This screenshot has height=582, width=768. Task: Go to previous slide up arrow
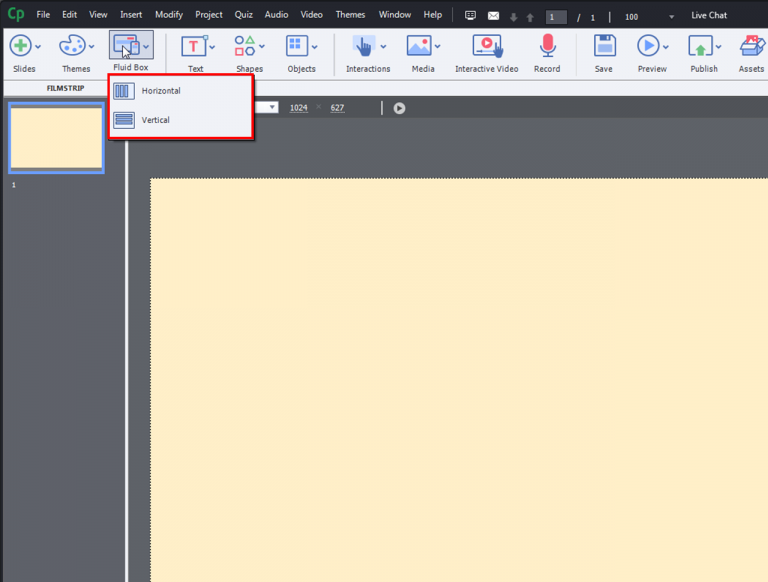pos(530,17)
